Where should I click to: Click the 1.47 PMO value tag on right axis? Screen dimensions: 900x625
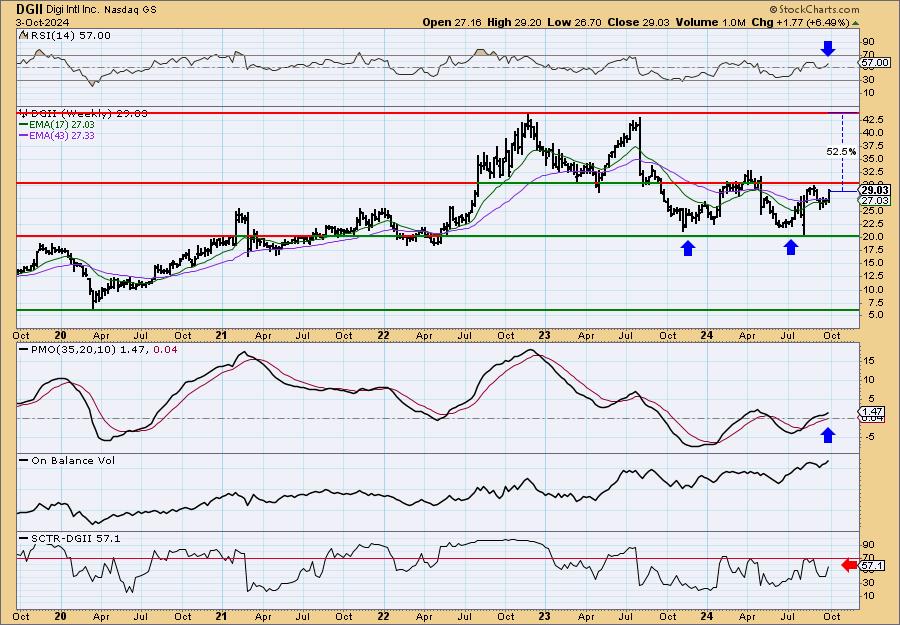[874, 412]
